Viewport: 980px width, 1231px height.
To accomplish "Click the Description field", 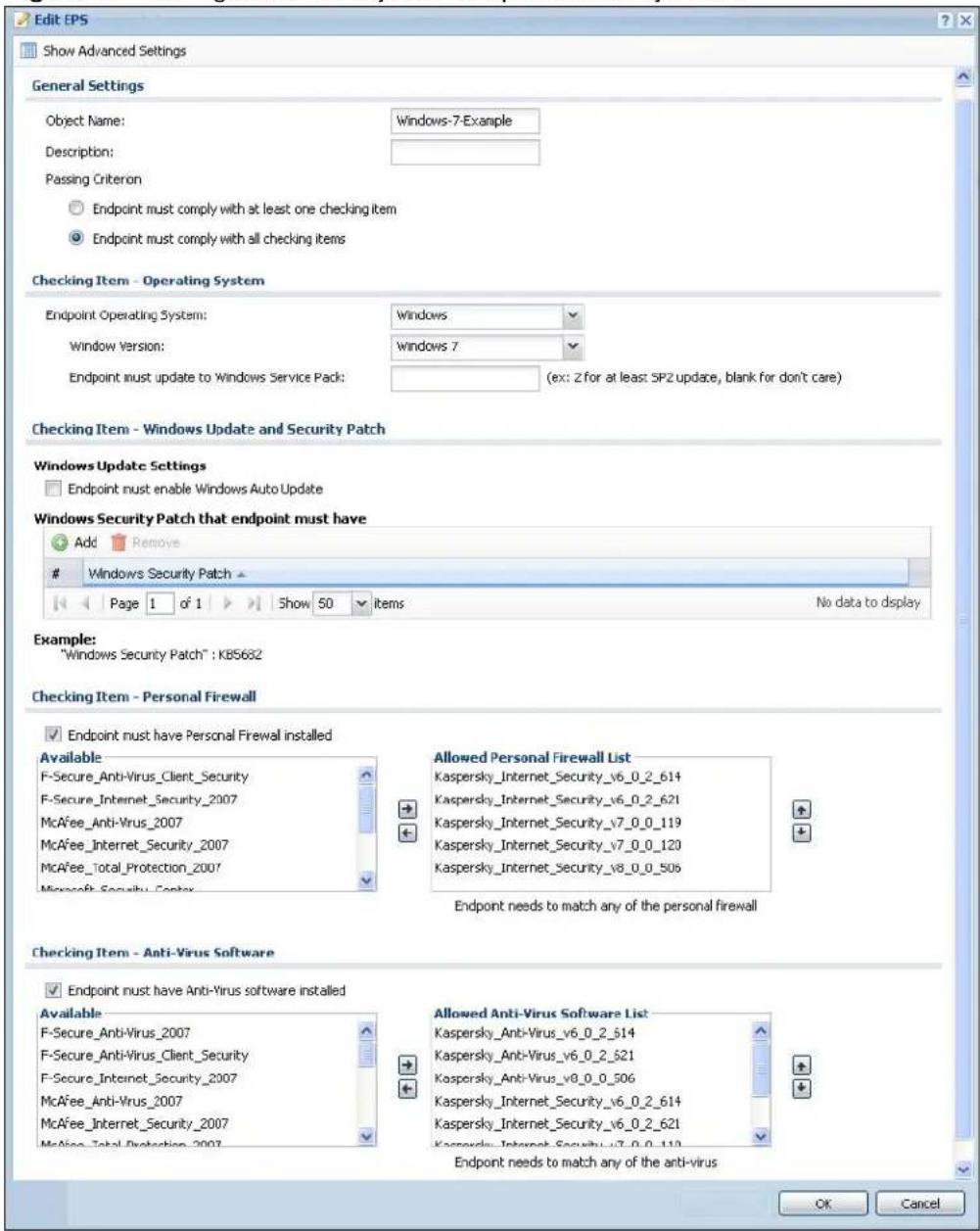I will click(x=465, y=152).
